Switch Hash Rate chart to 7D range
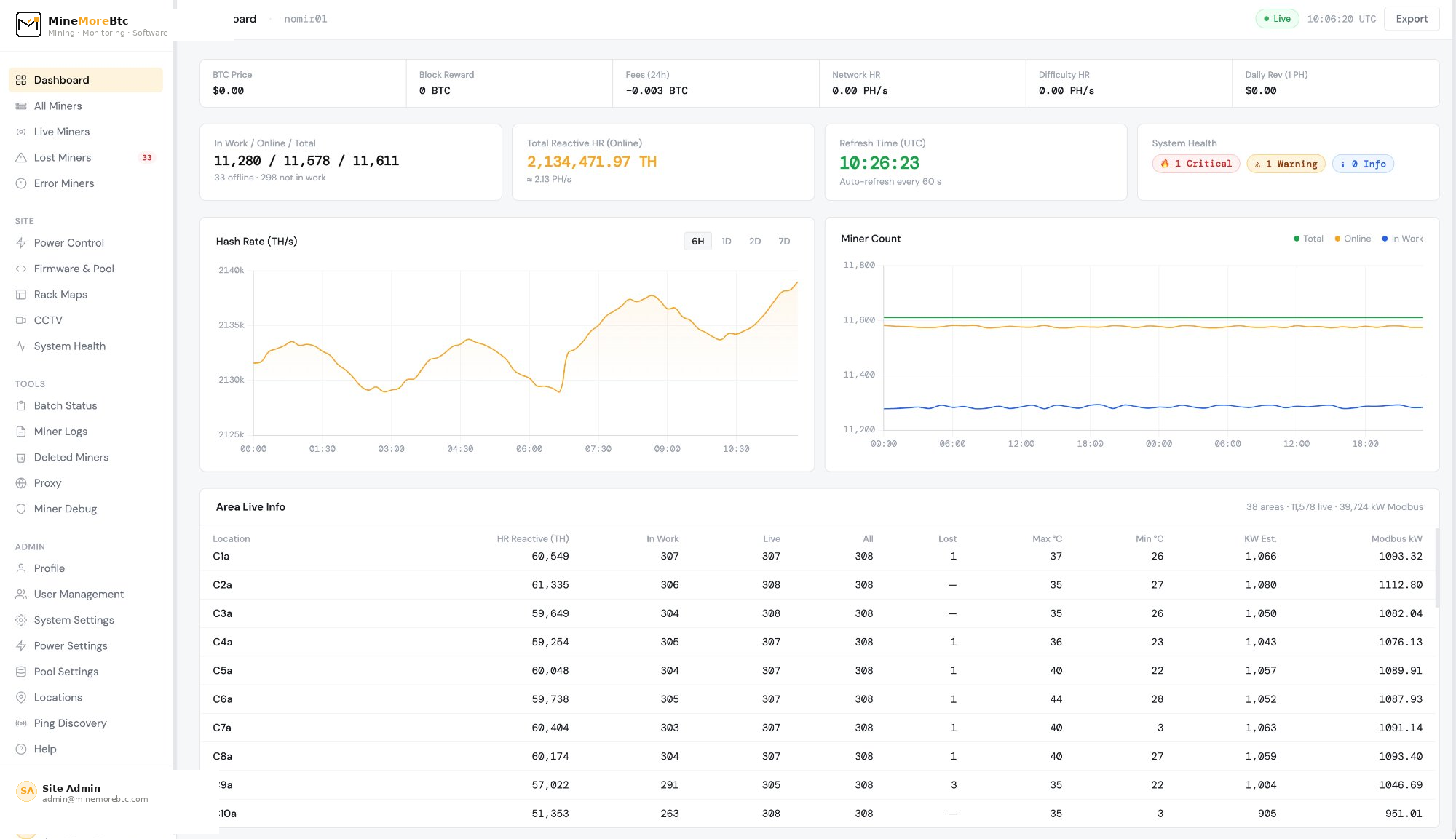The image size is (1456, 839). click(x=783, y=241)
